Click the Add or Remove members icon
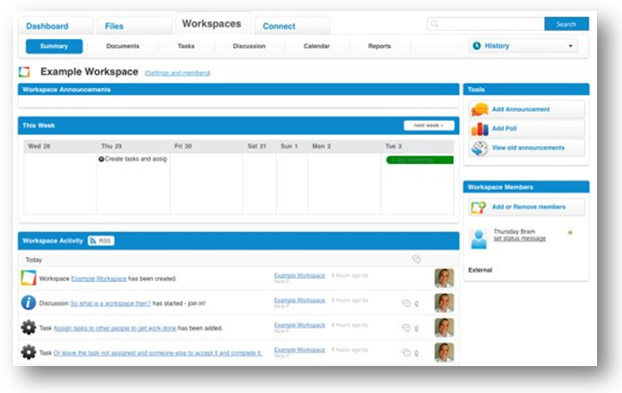Screen dimensions: 622x393 click(x=478, y=207)
